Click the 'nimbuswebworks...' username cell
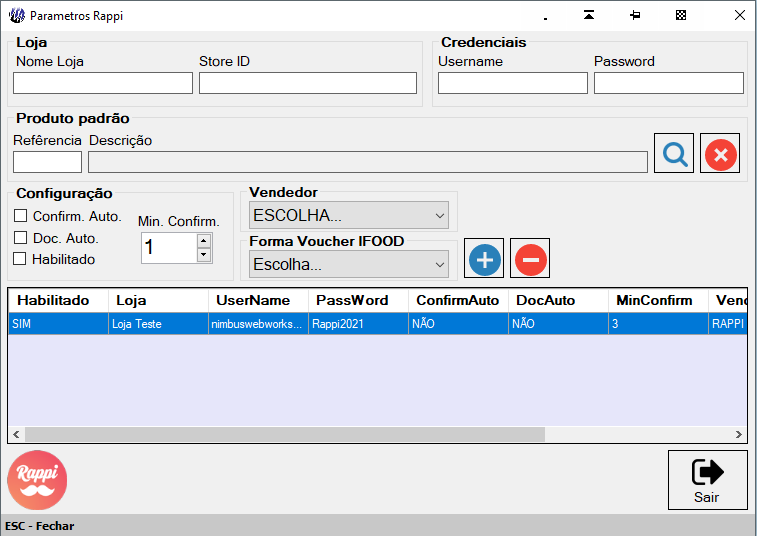 (258, 324)
